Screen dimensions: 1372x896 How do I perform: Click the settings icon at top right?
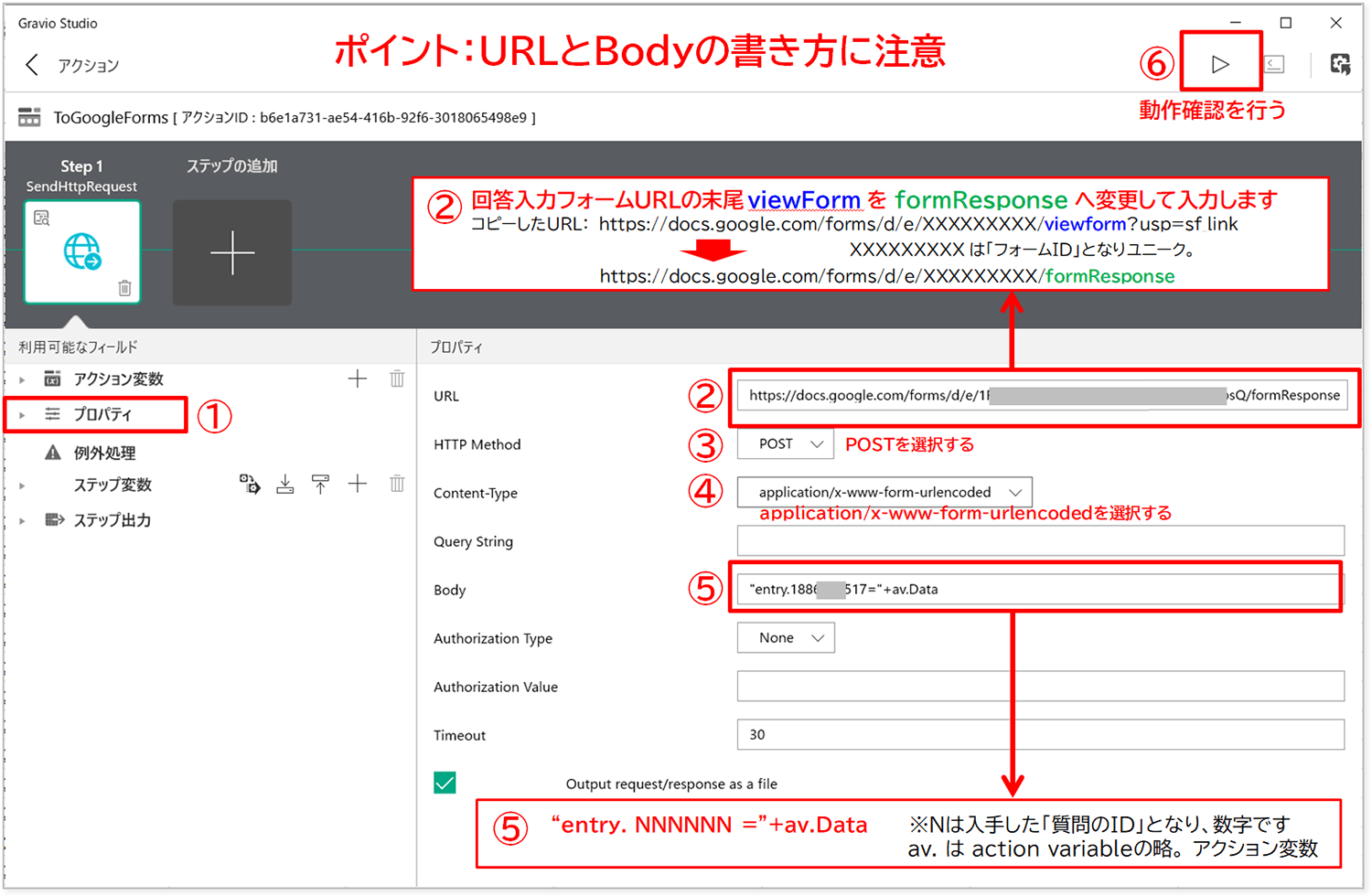tap(1340, 64)
